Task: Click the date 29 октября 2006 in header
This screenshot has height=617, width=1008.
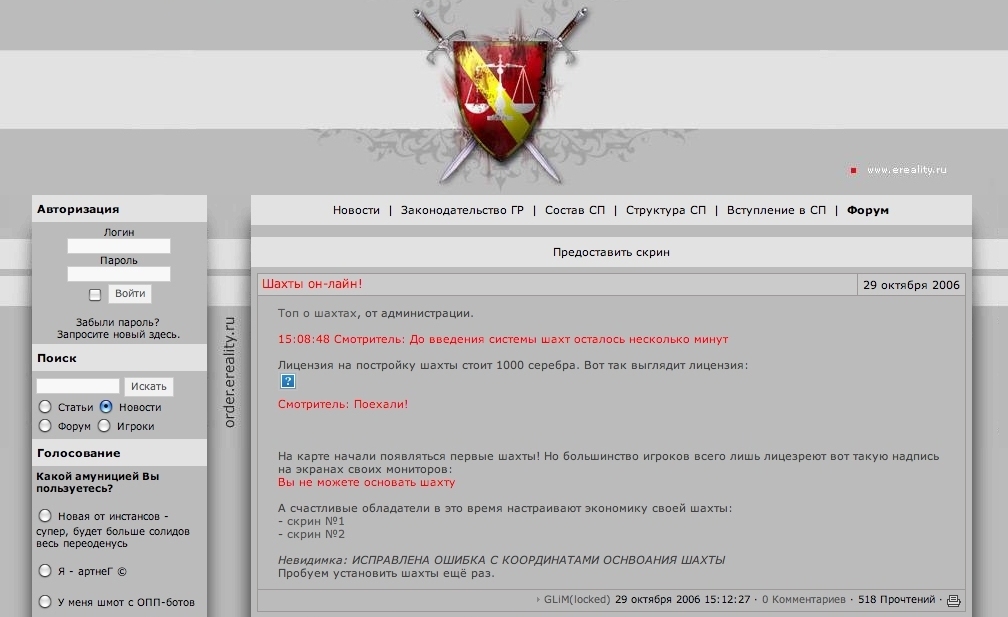Action: (x=911, y=285)
